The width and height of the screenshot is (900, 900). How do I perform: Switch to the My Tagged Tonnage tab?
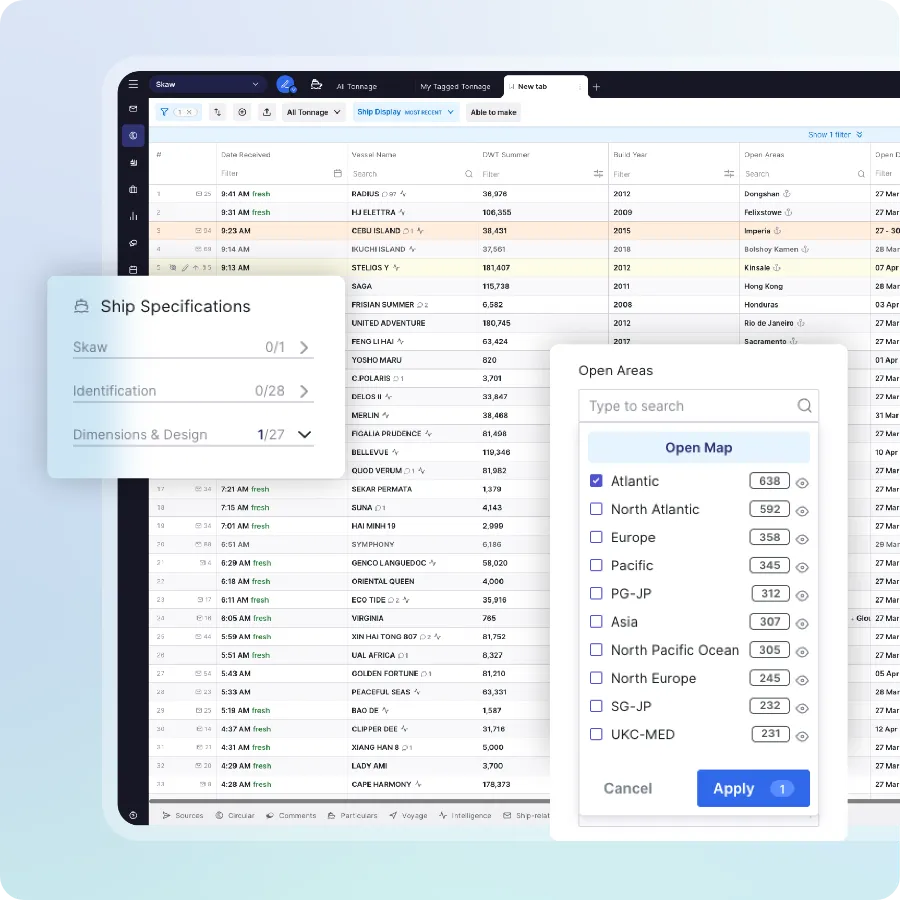[456, 86]
